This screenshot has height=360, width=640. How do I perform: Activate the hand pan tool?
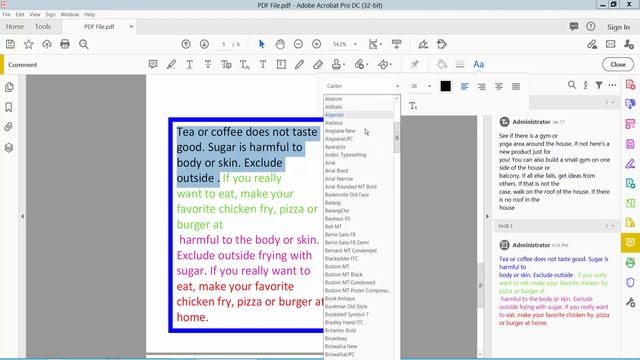point(280,44)
